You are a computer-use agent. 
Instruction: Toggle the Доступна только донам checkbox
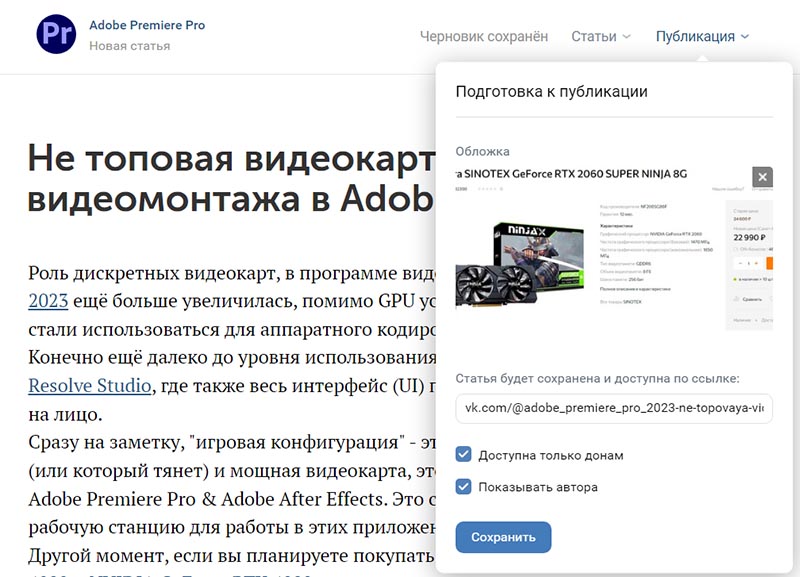[463, 454]
